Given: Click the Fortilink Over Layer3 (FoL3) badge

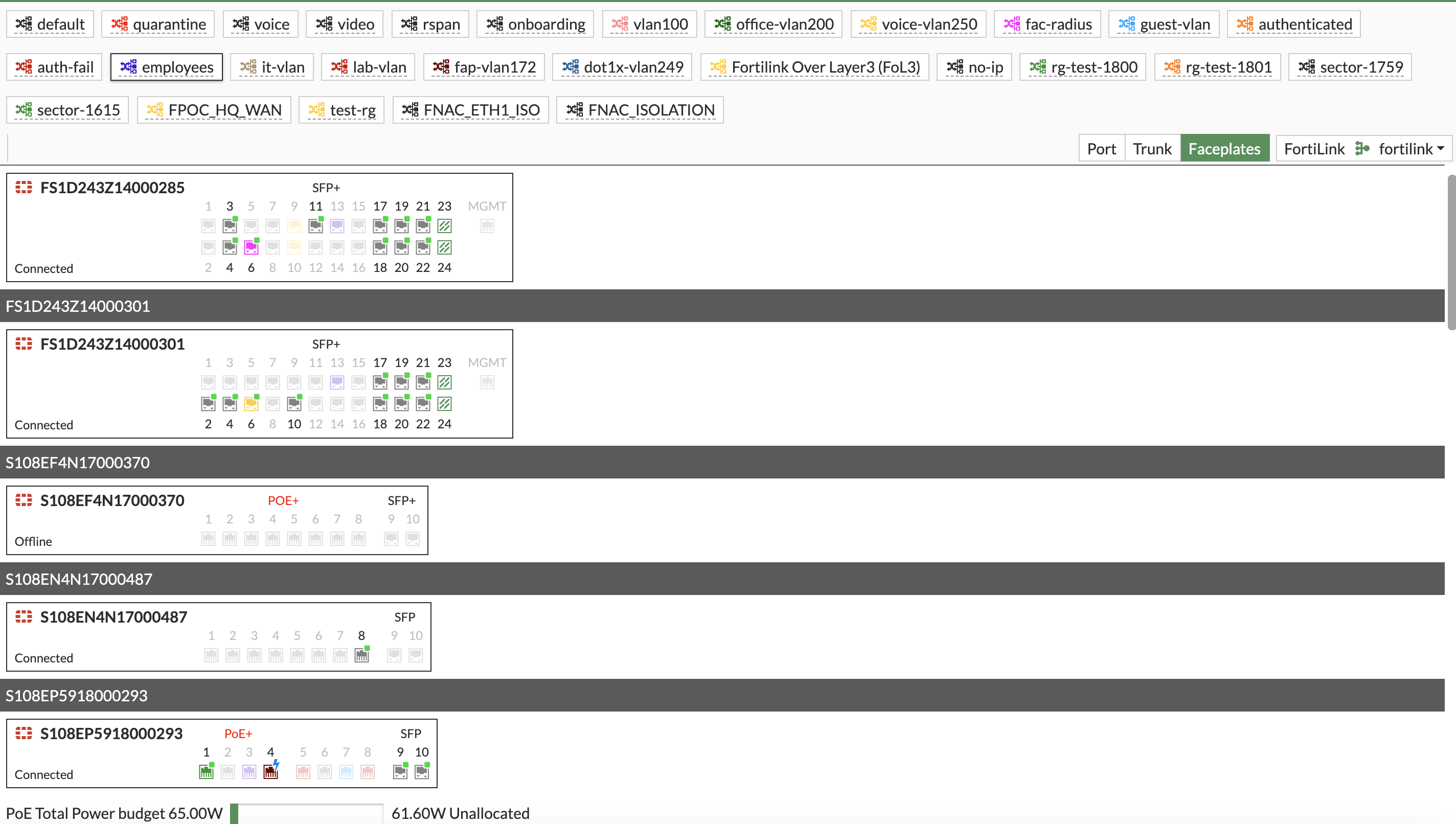Looking at the screenshot, I should (814, 66).
